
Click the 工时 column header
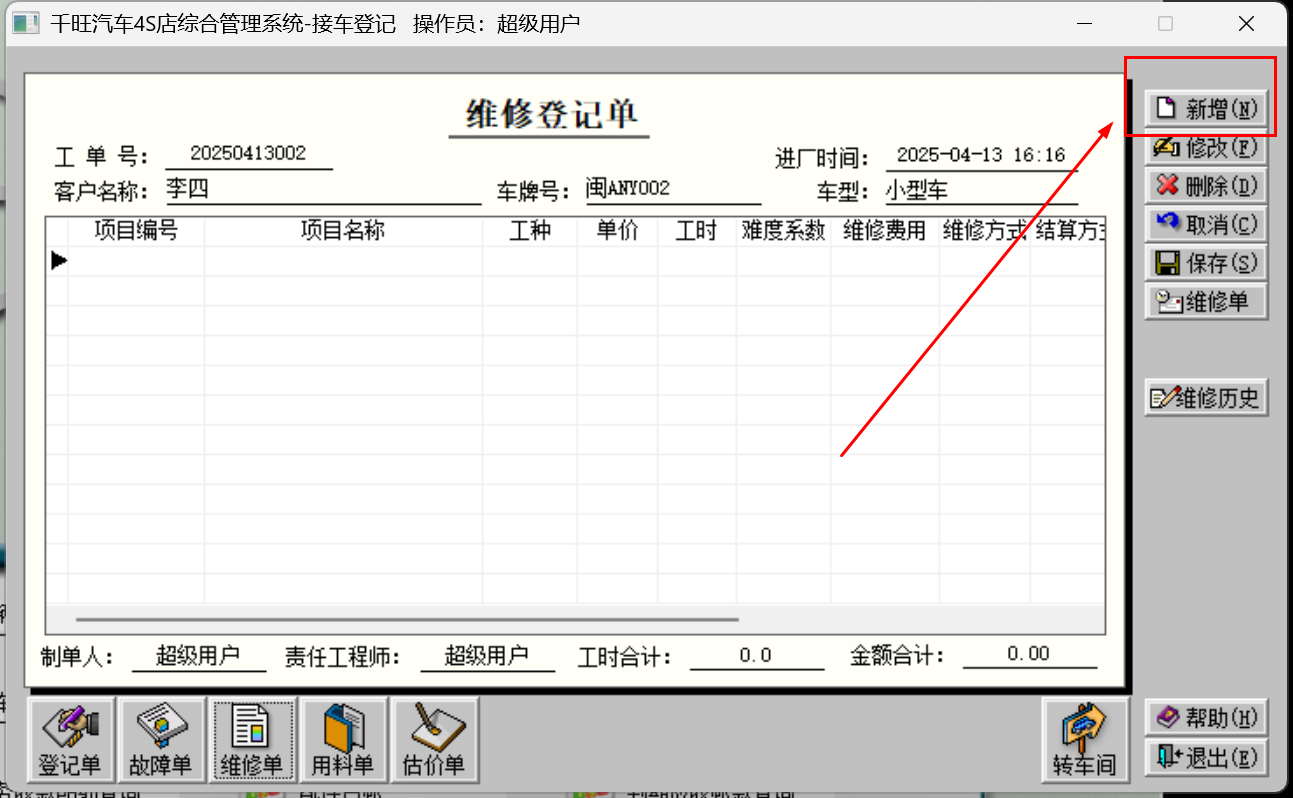point(697,231)
